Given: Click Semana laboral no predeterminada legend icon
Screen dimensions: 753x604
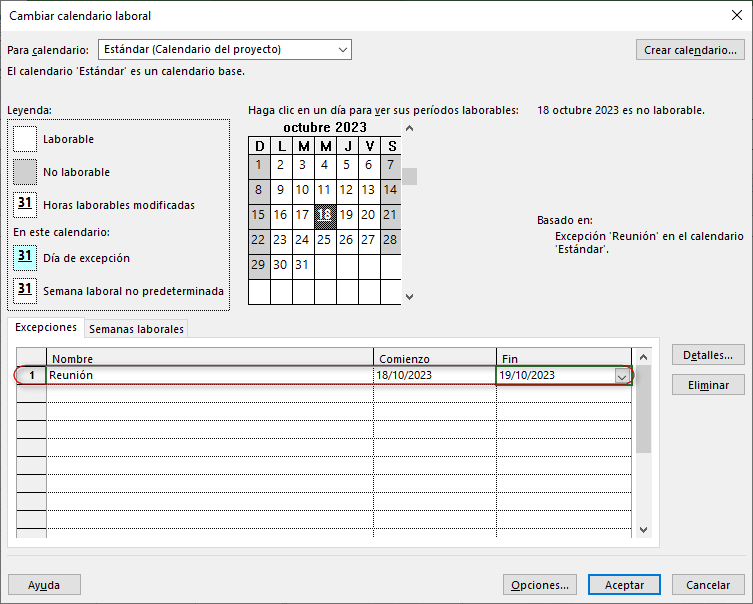Looking at the screenshot, I should (x=26, y=291).
